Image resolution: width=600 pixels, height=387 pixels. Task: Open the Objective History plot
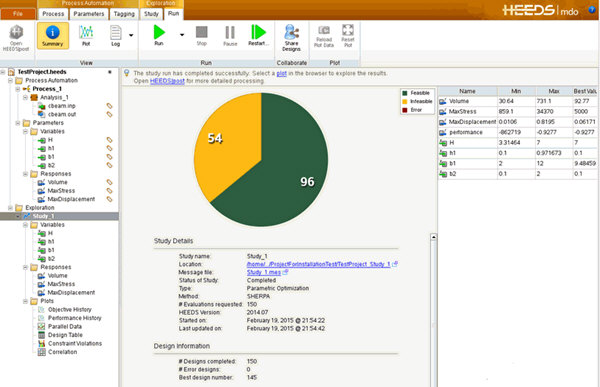tap(70, 309)
